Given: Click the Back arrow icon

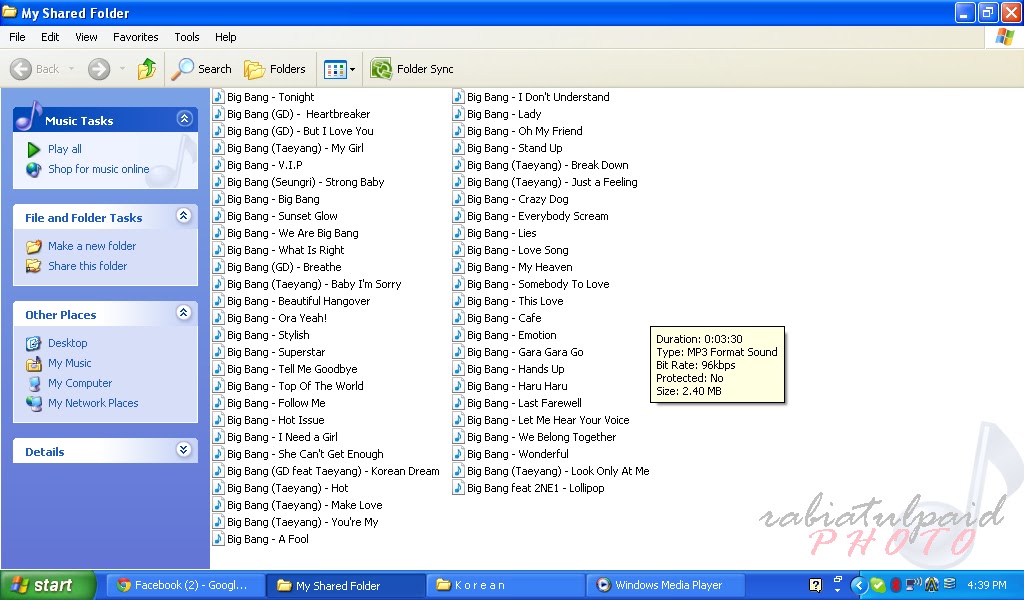Looking at the screenshot, I should click(x=21, y=69).
